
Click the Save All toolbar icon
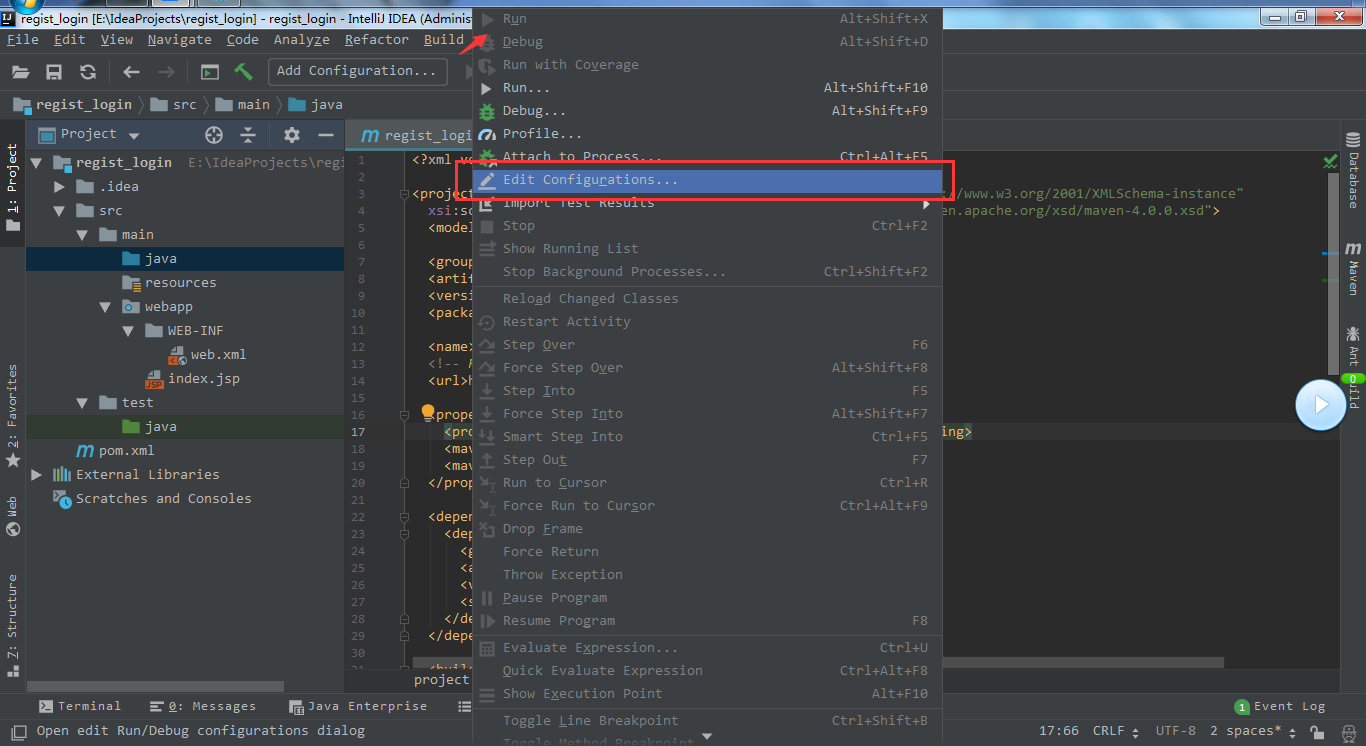pos(54,72)
